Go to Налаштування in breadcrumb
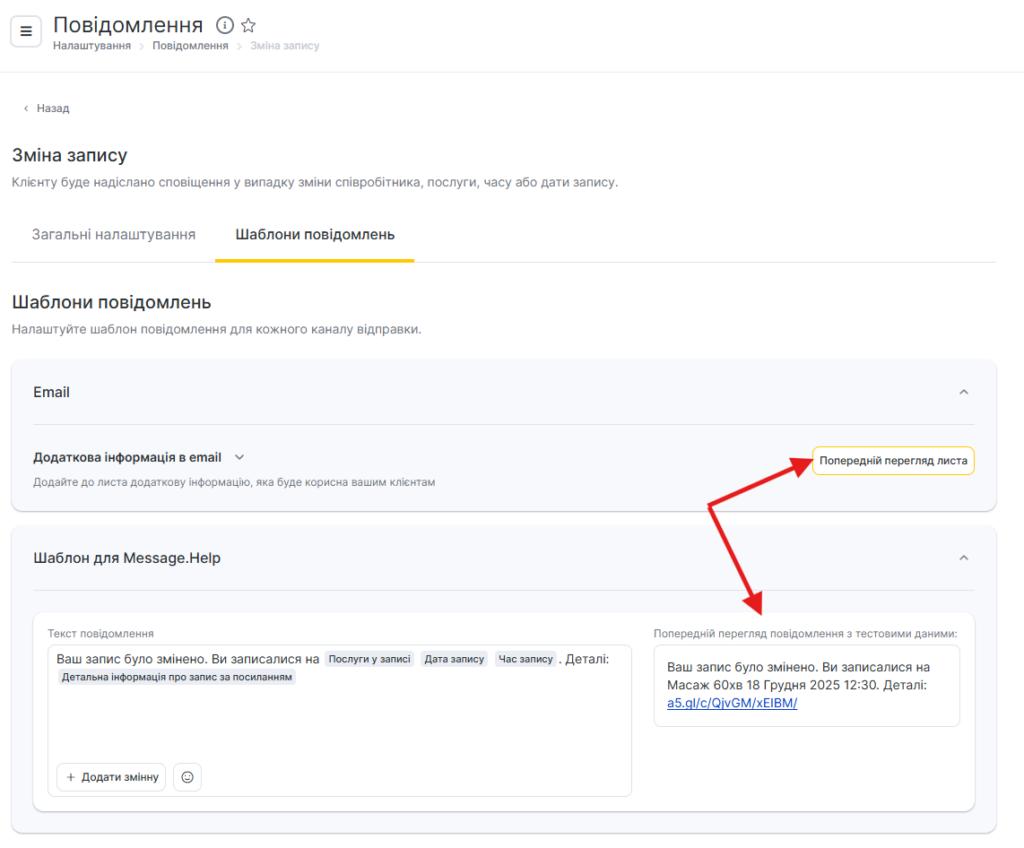 click(92, 46)
